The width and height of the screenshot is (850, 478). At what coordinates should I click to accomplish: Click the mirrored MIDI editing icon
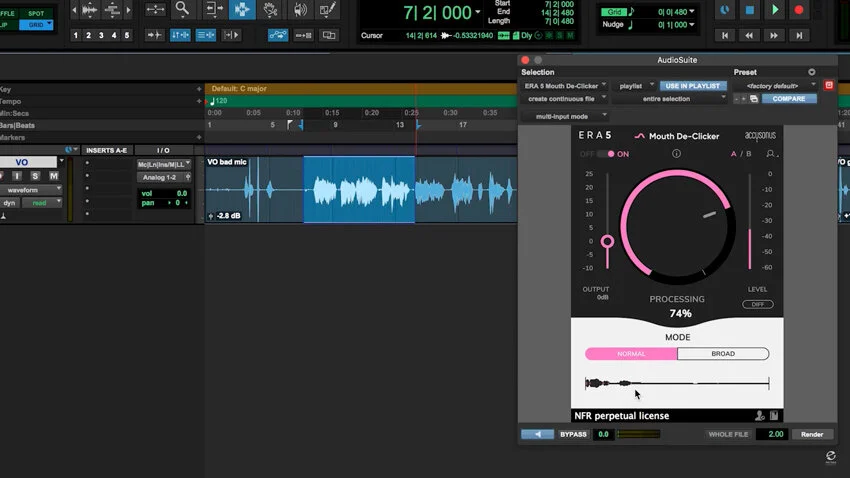click(x=303, y=35)
